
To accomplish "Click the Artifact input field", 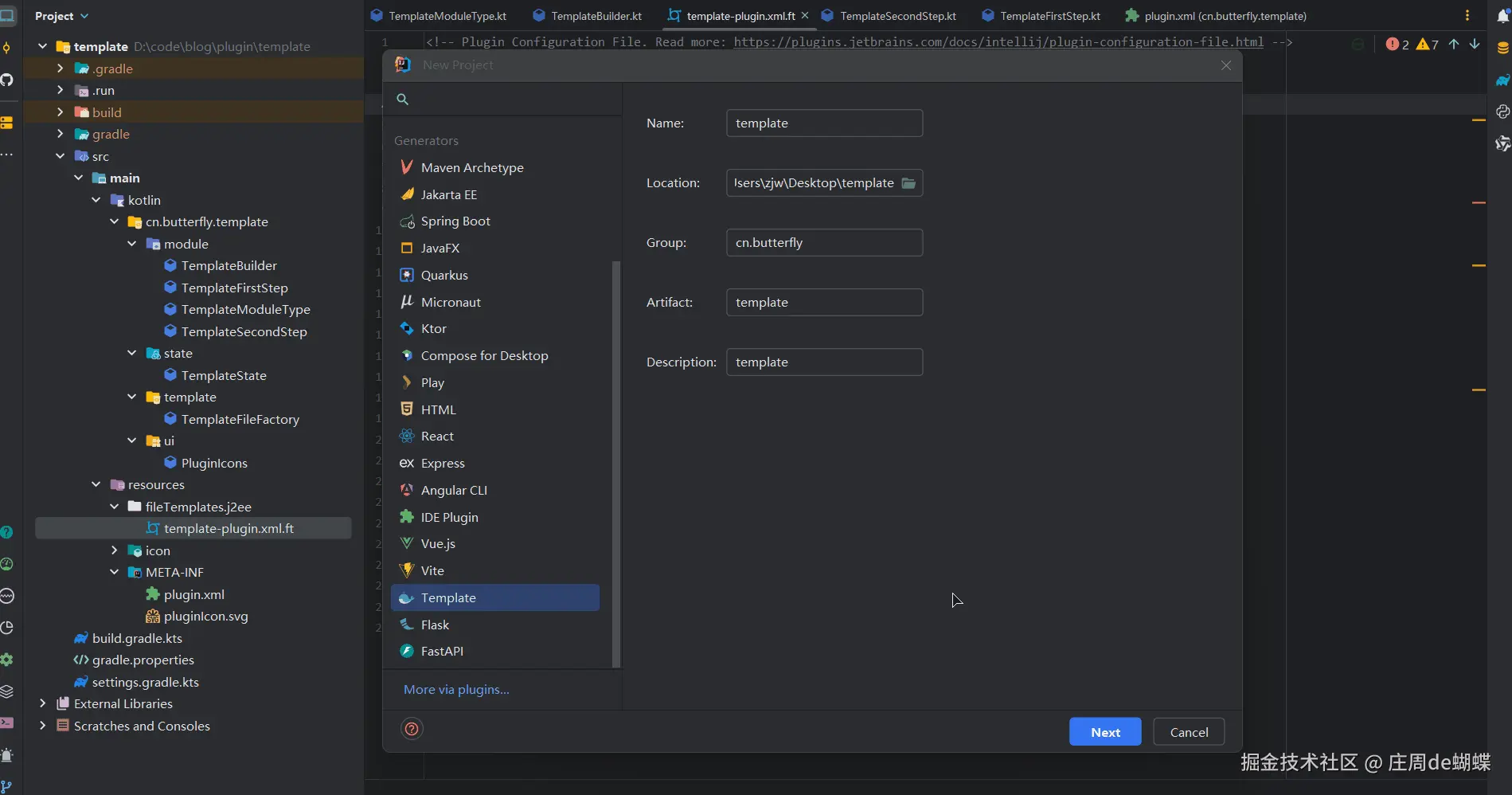I will click(x=824, y=303).
